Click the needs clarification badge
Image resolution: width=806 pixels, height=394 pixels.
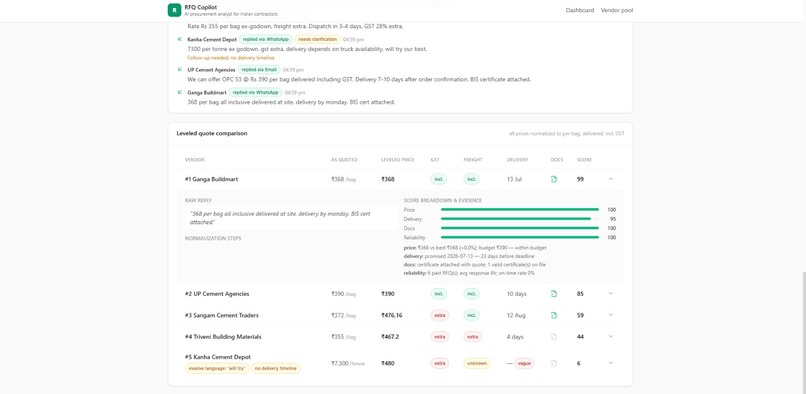tap(318, 39)
